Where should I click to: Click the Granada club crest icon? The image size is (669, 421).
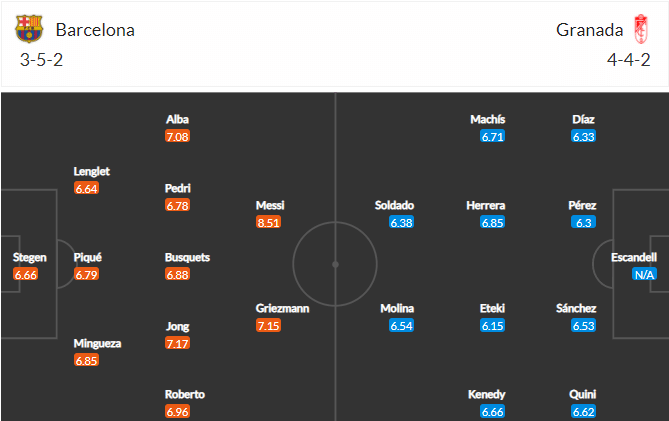pyautogui.click(x=640, y=29)
